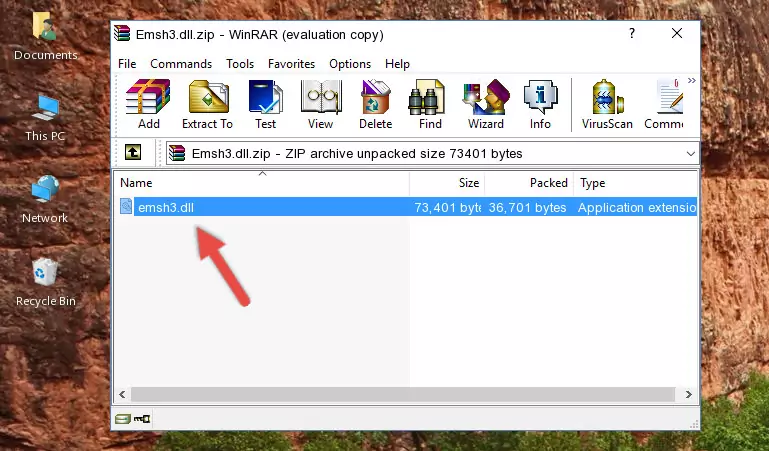
Task: Run the VirusScan icon
Action: click(x=607, y=104)
